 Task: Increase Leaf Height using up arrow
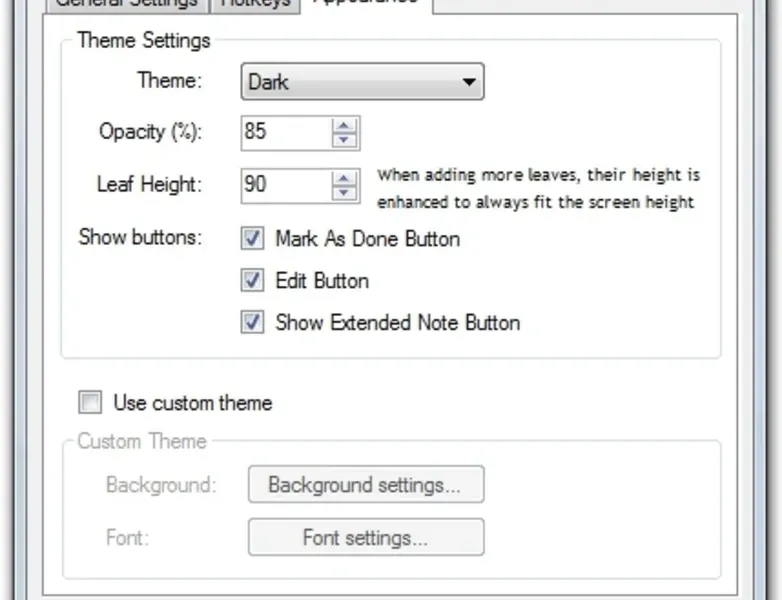click(344, 177)
